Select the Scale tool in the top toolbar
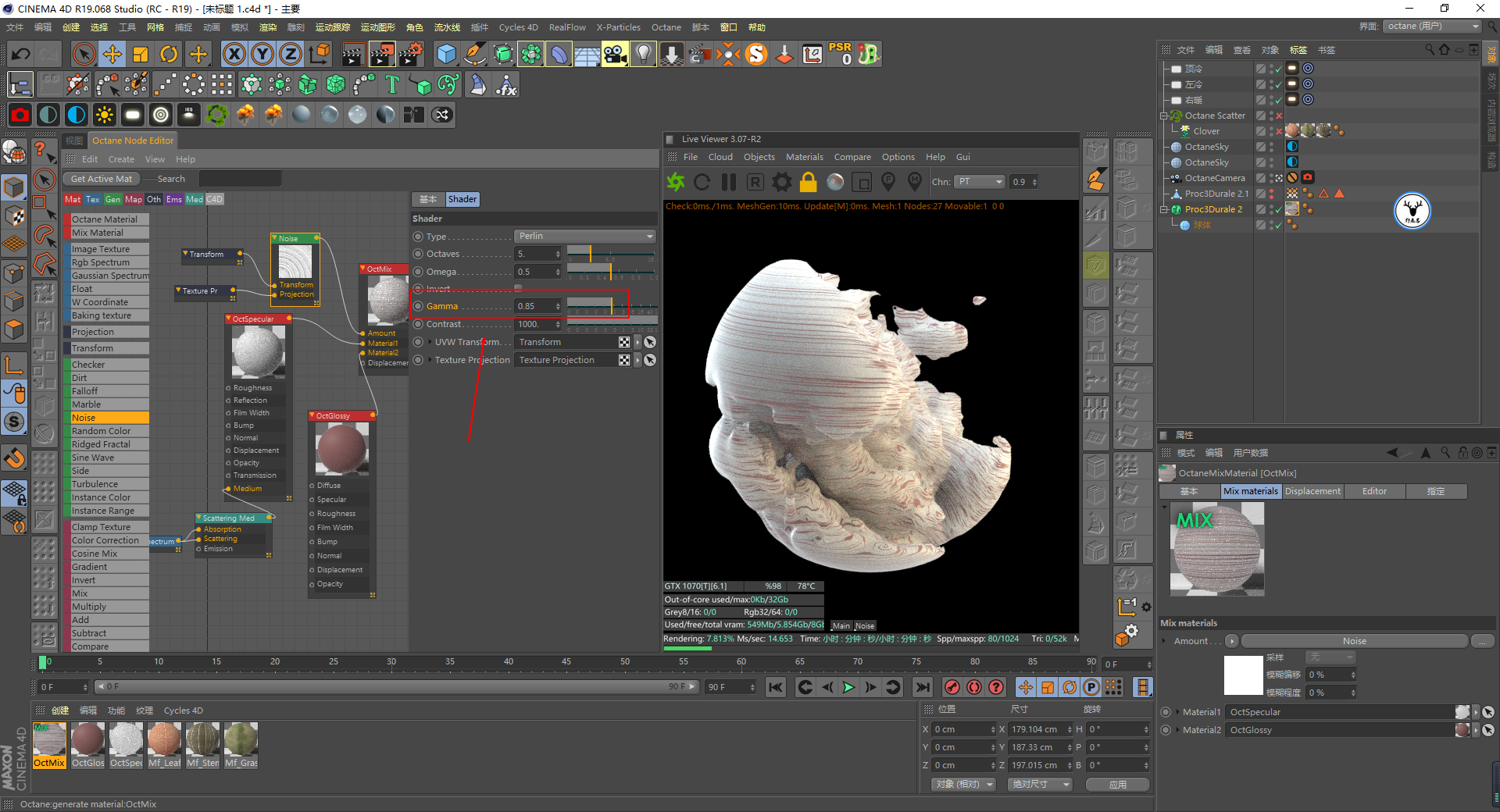The width and height of the screenshot is (1500, 812). click(x=141, y=54)
